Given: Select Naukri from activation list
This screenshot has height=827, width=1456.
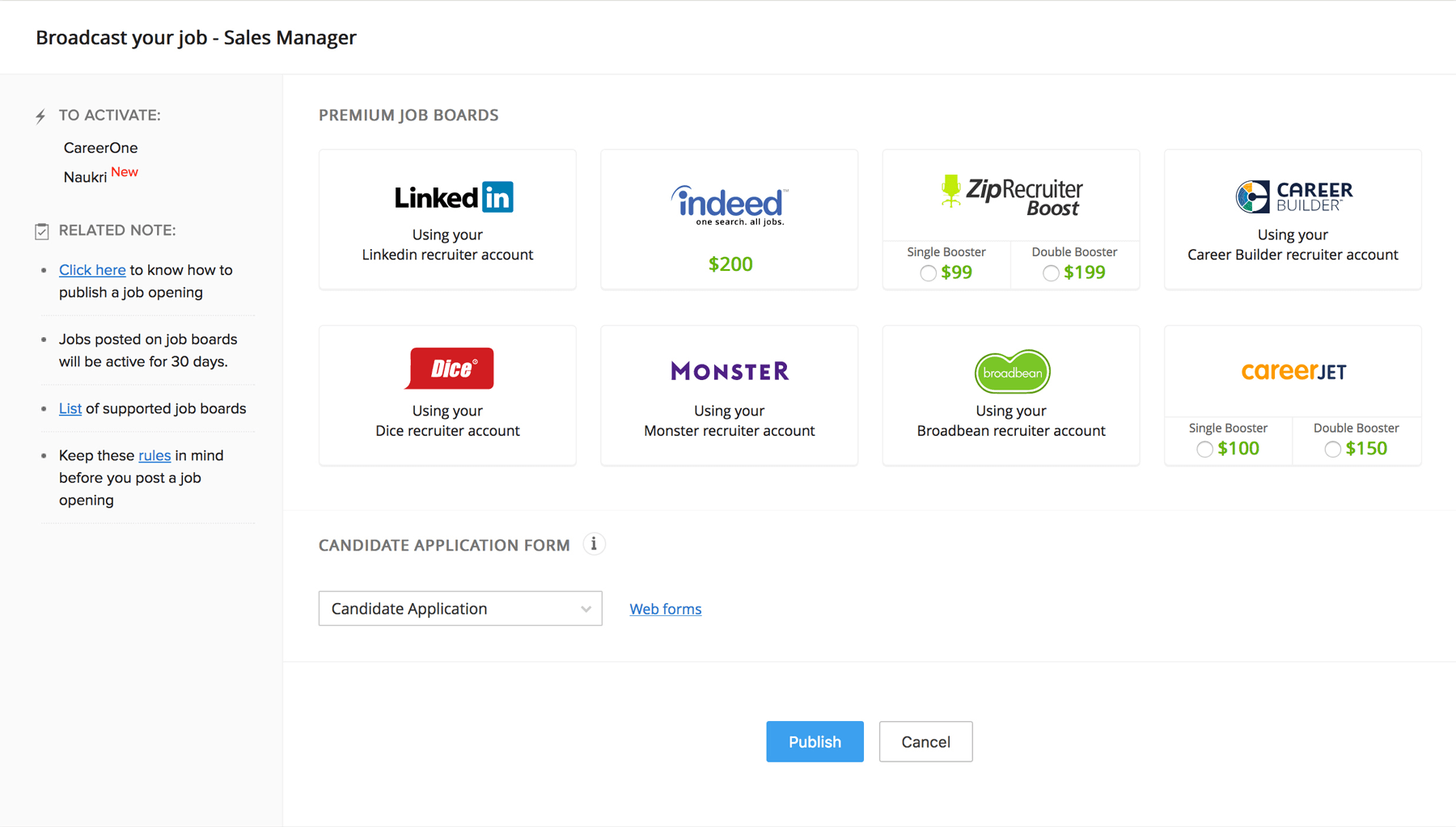Looking at the screenshot, I should tap(86, 176).
